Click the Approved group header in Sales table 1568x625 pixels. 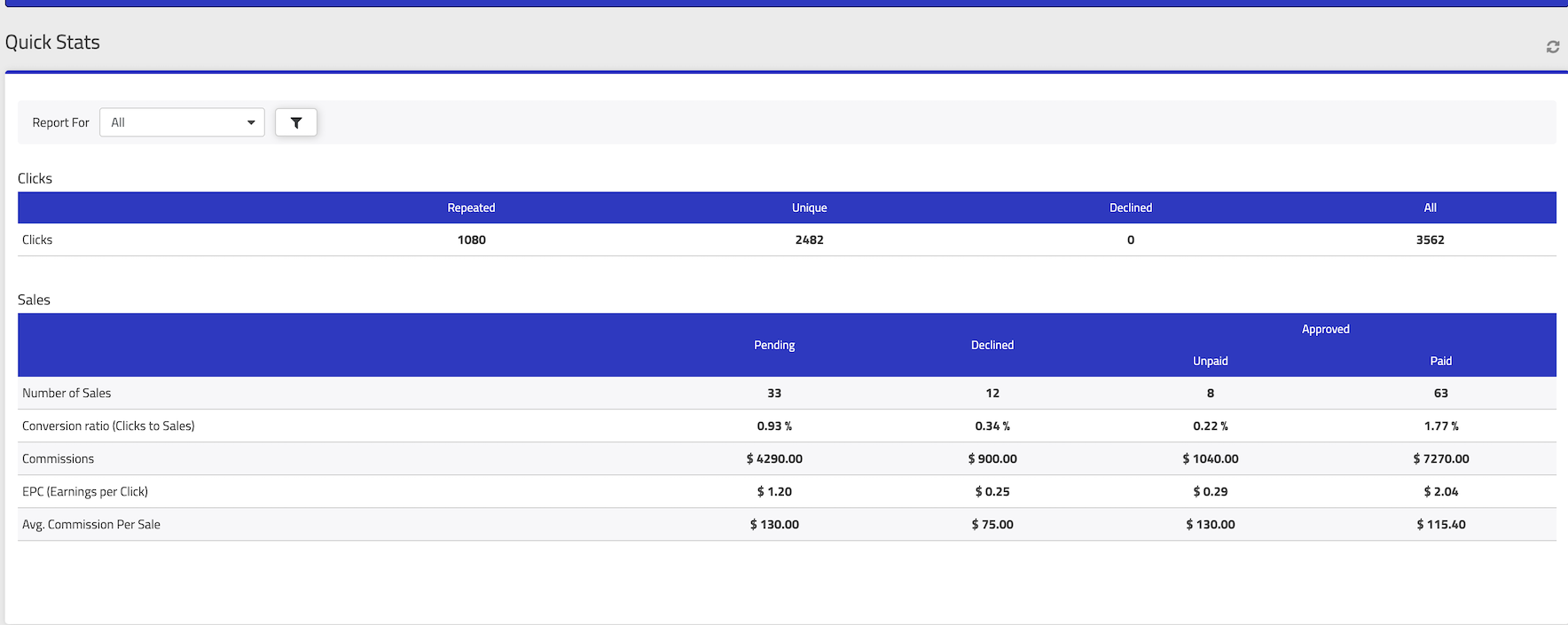coord(1325,329)
